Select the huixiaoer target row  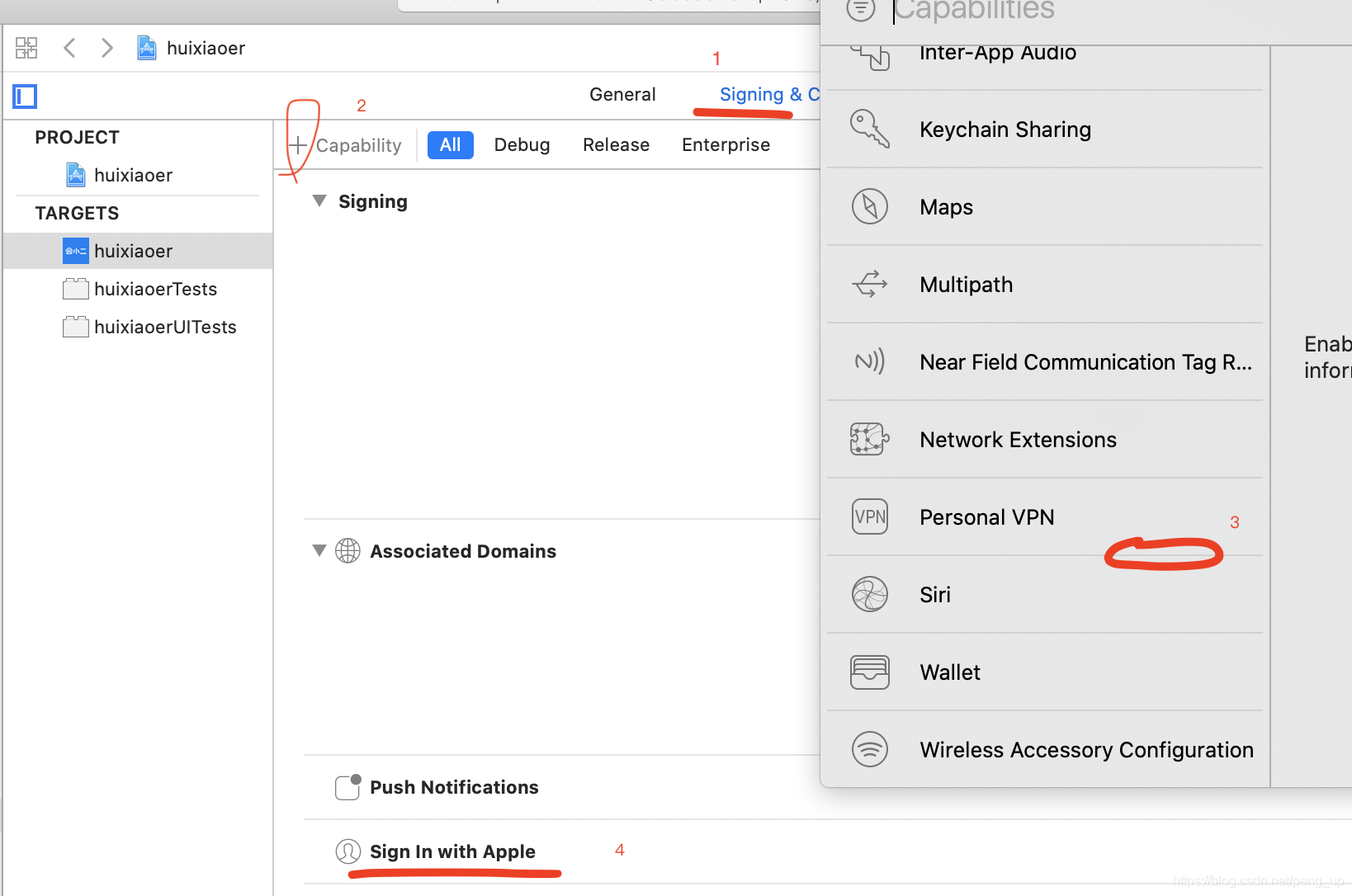point(138,251)
